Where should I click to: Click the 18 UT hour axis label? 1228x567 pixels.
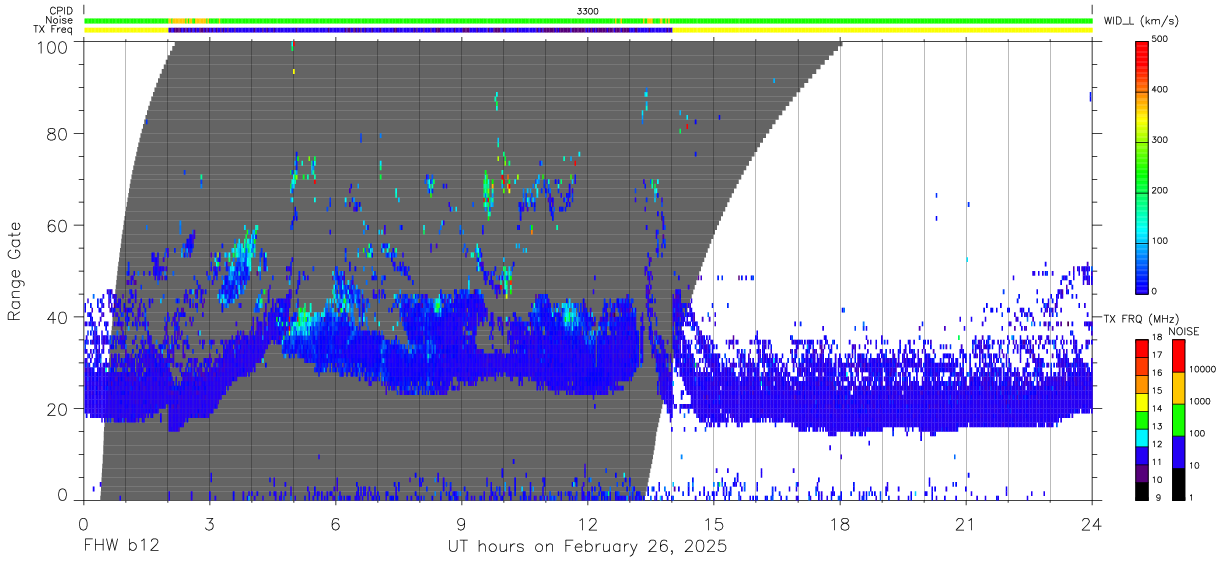click(x=840, y=523)
